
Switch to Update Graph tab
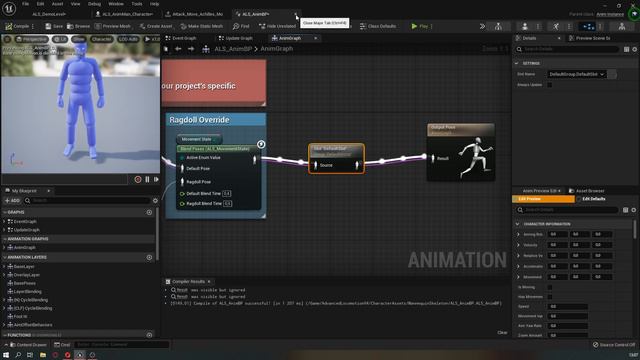[x=236, y=38]
